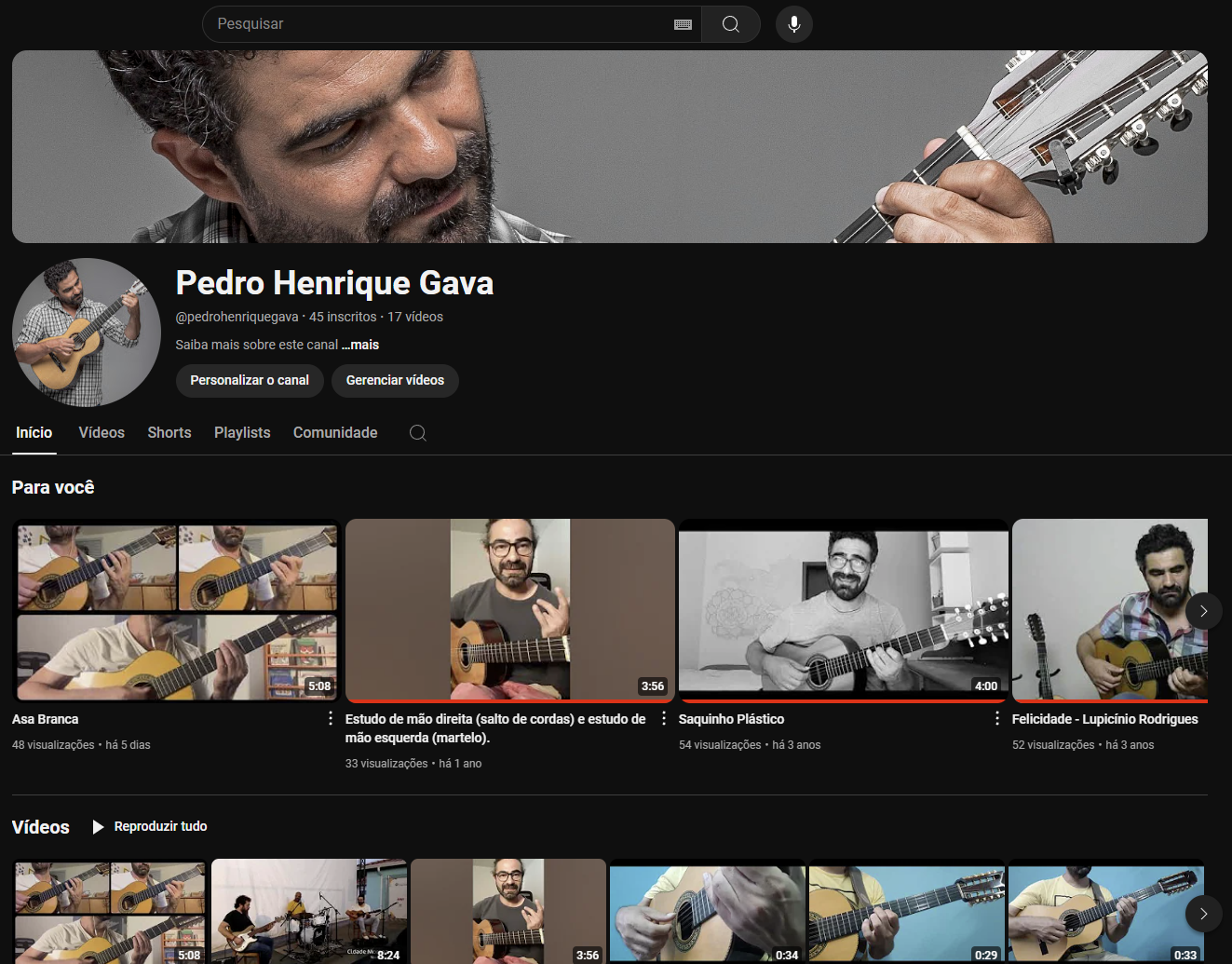Click the voice search microphone icon
This screenshot has width=1232, height=964.
793,23
